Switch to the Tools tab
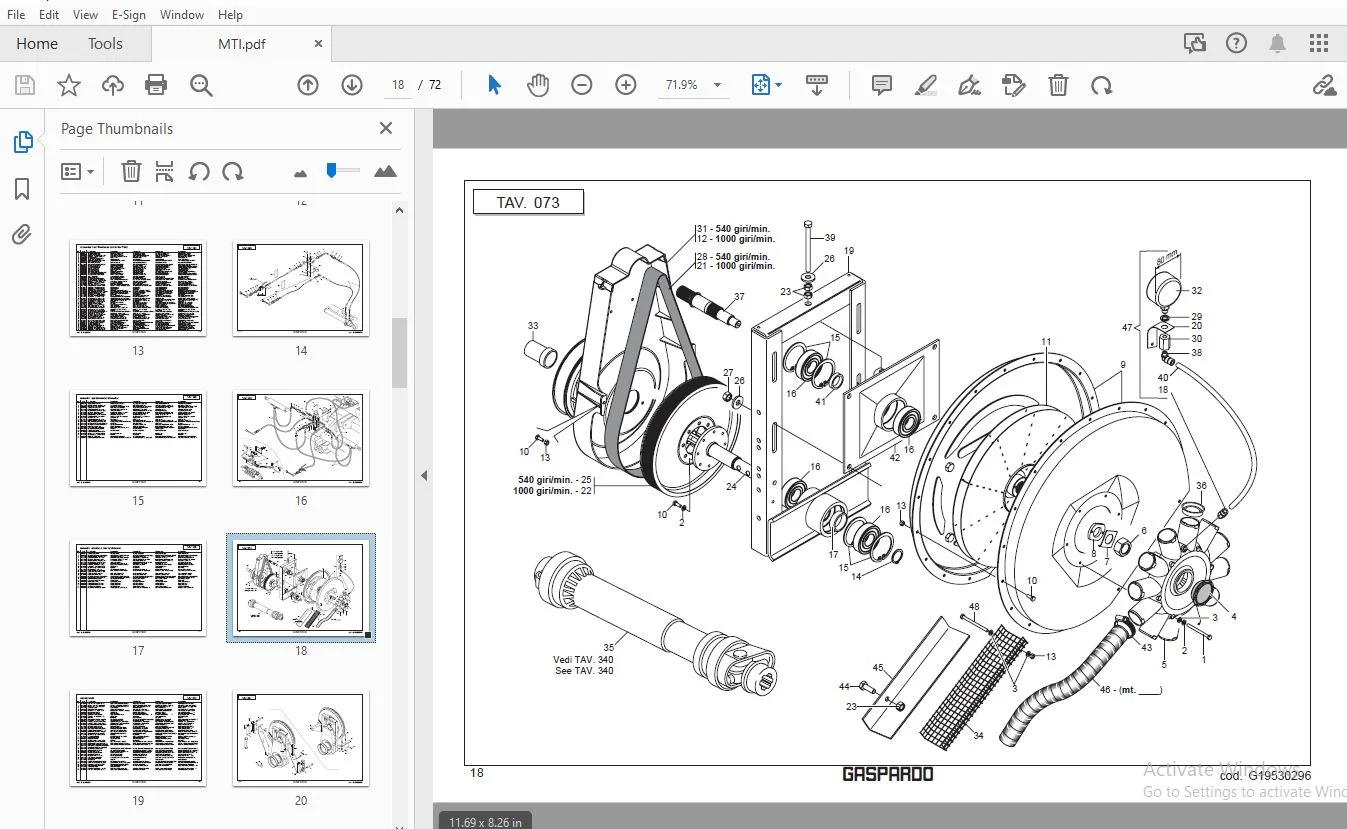 pyautogui.click(x=105, y=44)
